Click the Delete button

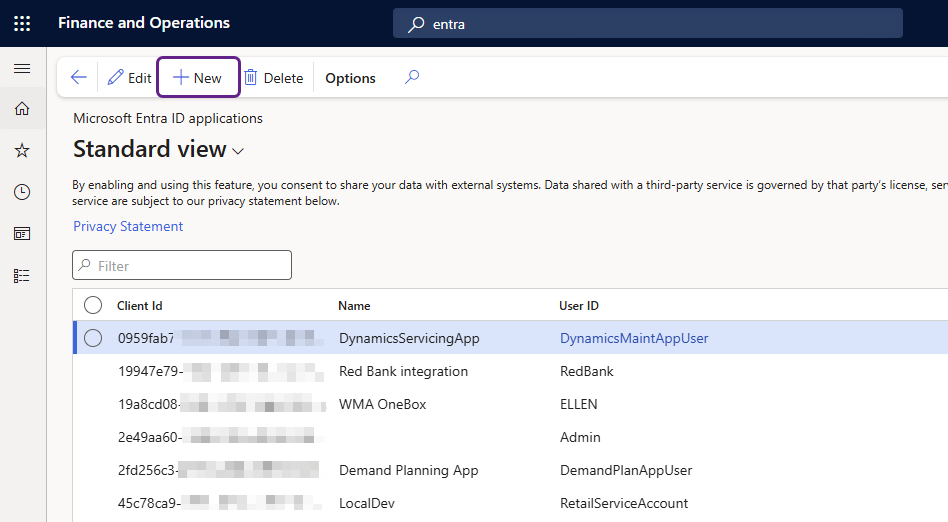pos(273,78)
